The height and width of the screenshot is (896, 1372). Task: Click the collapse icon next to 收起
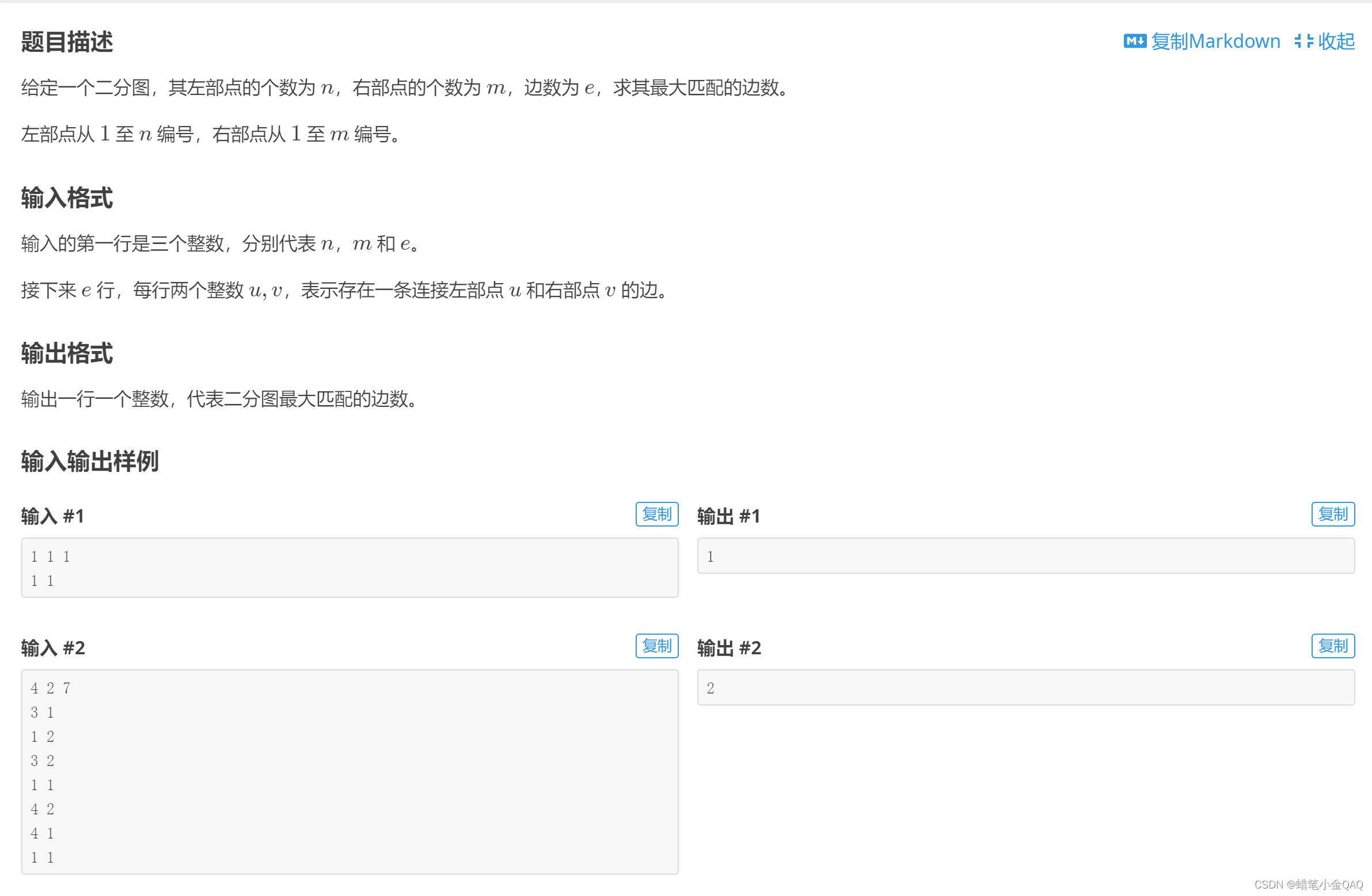[x=1303, y=41]
